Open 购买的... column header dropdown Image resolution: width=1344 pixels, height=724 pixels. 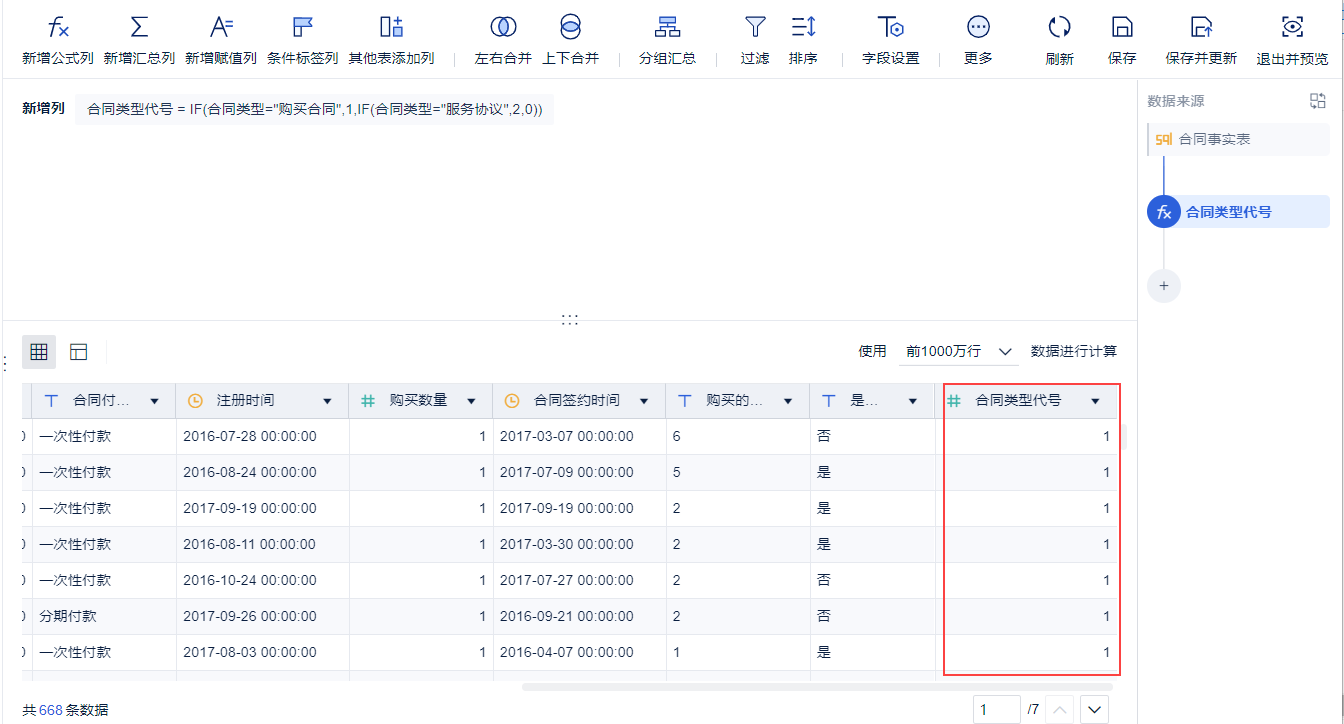pyautogui.click(x=789, y=401)
